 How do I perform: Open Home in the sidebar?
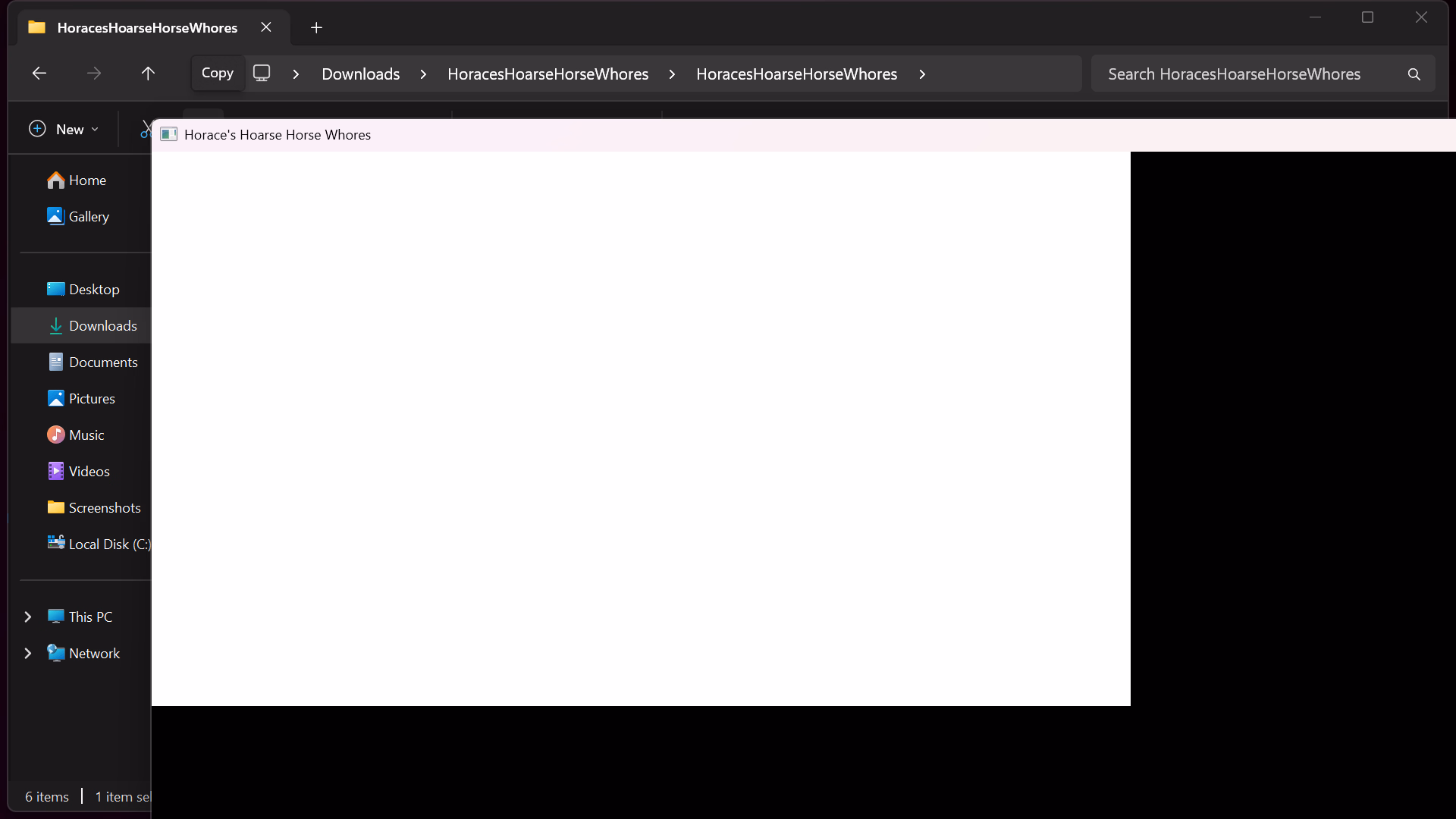tap(86, 180)
